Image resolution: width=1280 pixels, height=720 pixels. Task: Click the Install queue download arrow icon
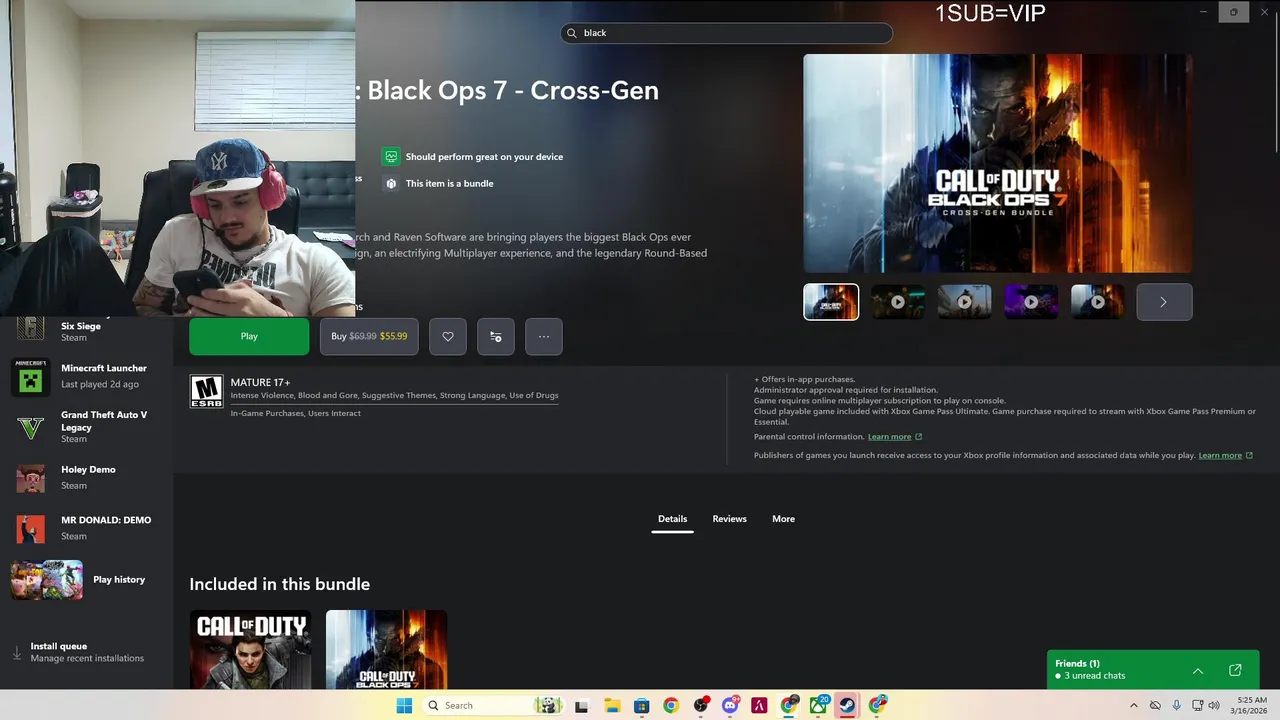pos(16,653)
